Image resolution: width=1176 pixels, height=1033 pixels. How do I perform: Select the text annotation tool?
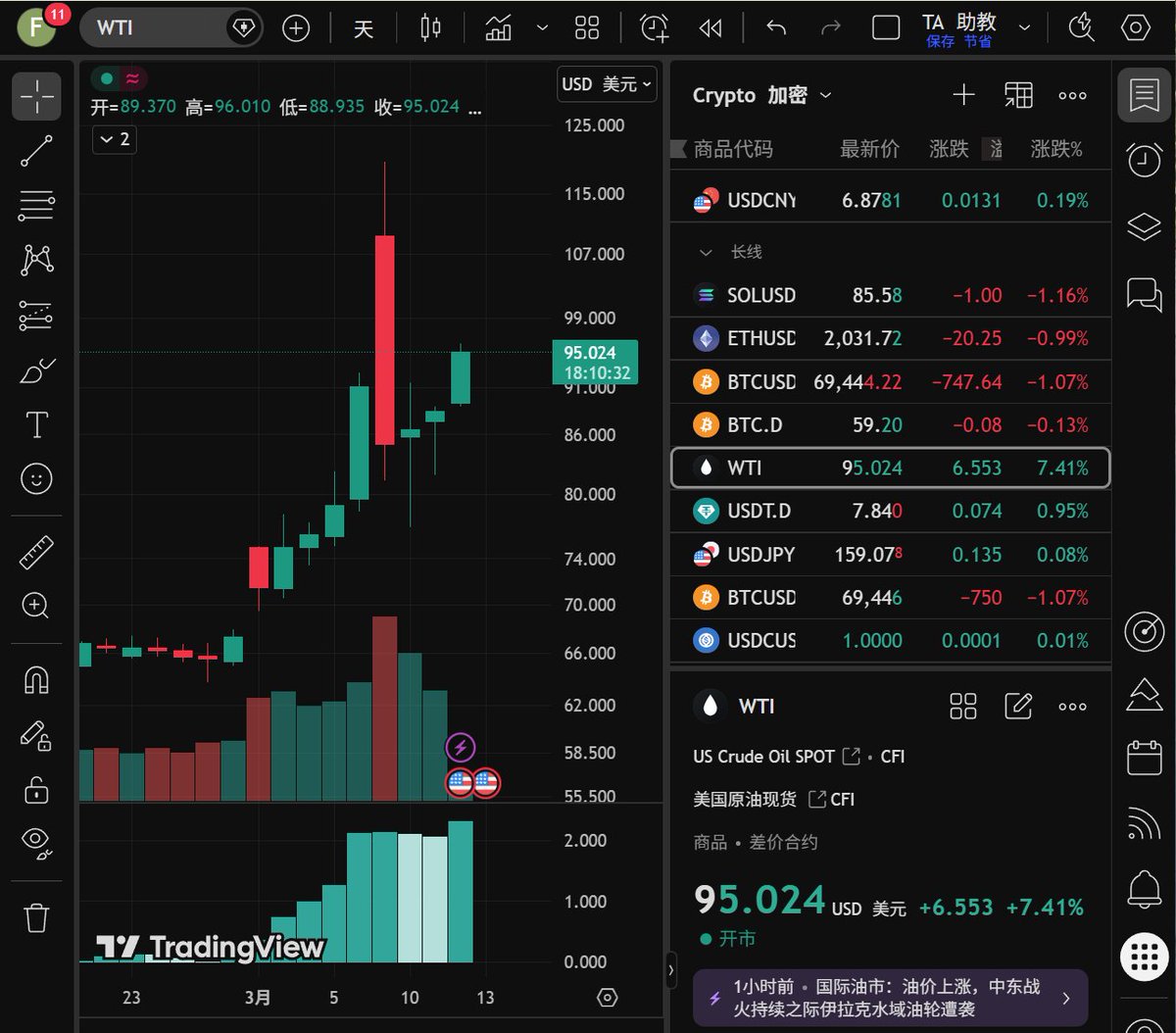36,424
